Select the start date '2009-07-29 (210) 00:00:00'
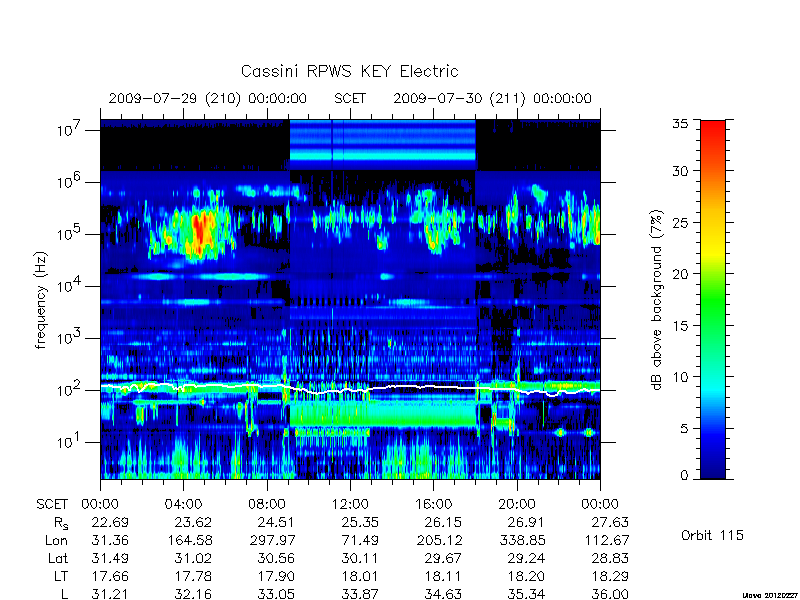Image resolution: width=800 pixels, height=600 pixels. coord(208,98)
